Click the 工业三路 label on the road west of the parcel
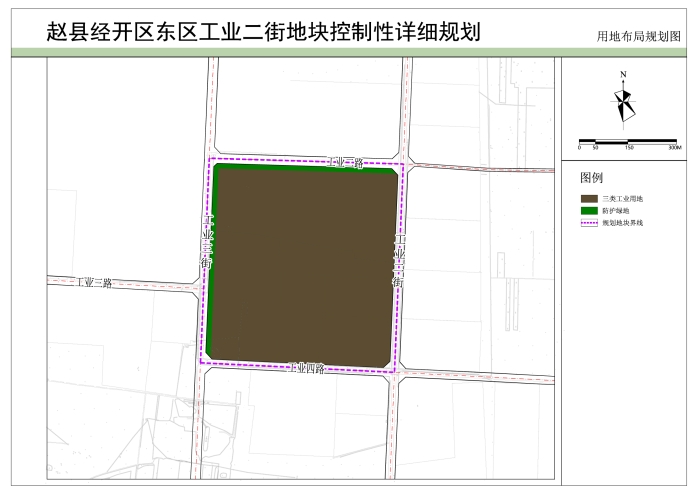The width and height of the screenshot is (700, 494). [x=93, y=282]
